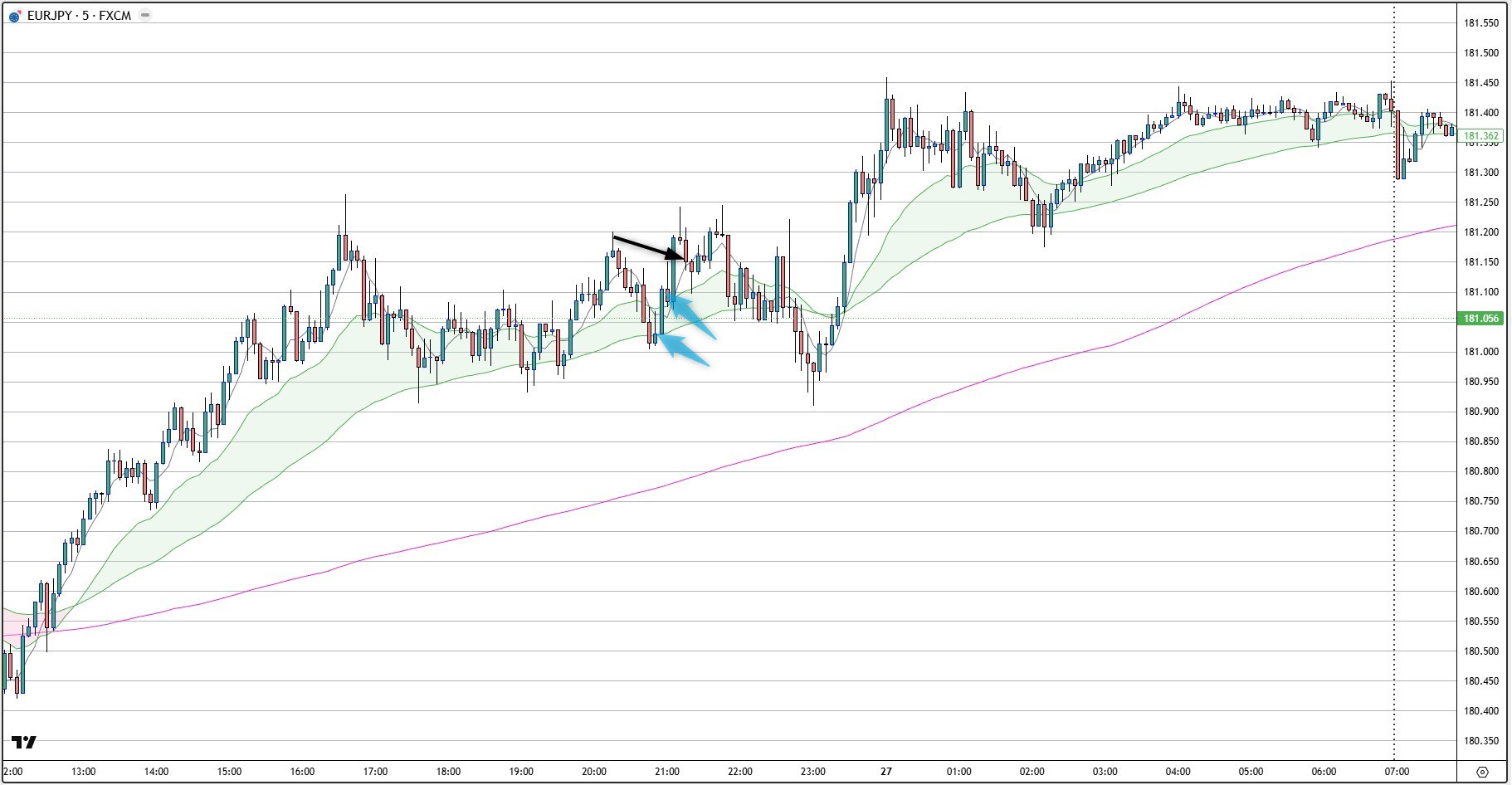Click the red notification dot on the symbol logo
This screenshot has width=1512, height=785.
[x=20, y=11]
